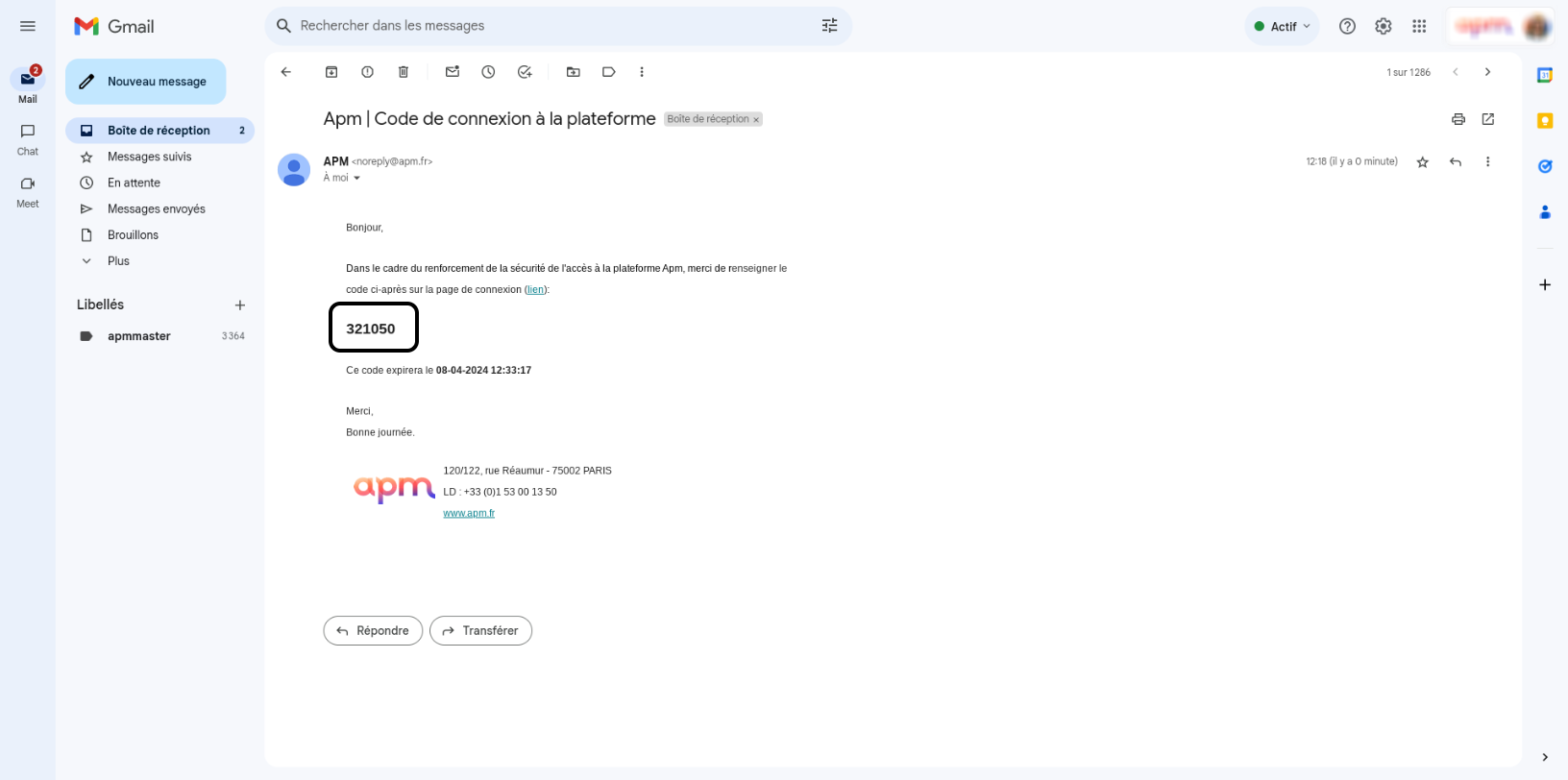Open Google Keep side panel
Image resolution: width=1568 pixels, height=780 pixels.
tap(1545, 120)
